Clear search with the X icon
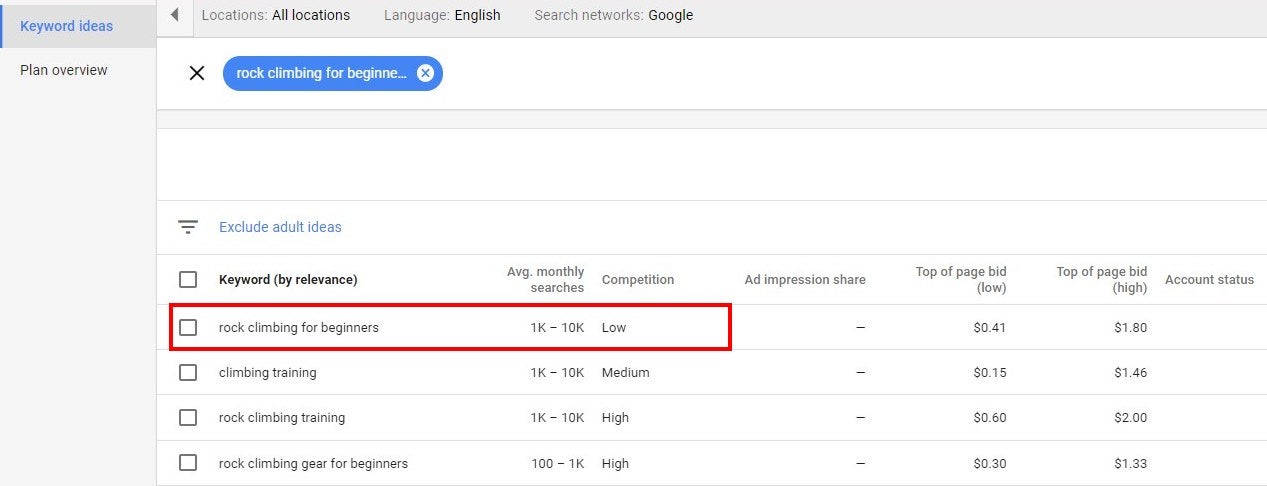Viewport: 1267px width, 486px height. pyautogui.click(x=197, y=73)
